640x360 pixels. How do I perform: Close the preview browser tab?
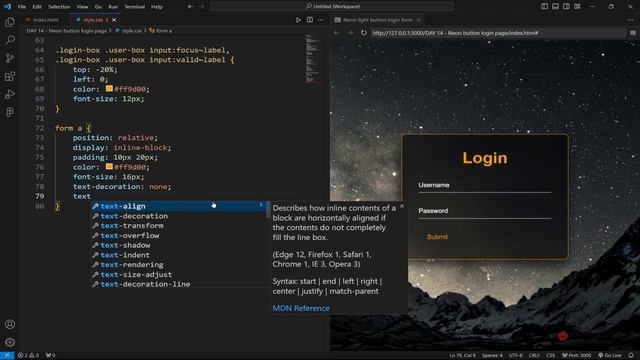418,20
